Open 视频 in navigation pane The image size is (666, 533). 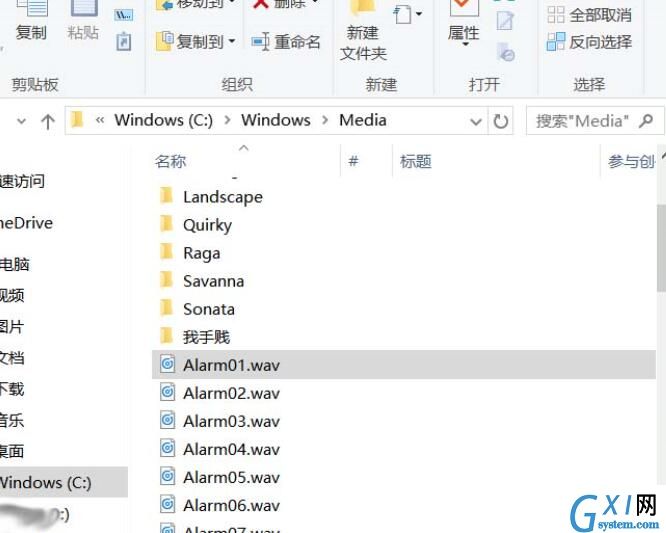(12, 296)
